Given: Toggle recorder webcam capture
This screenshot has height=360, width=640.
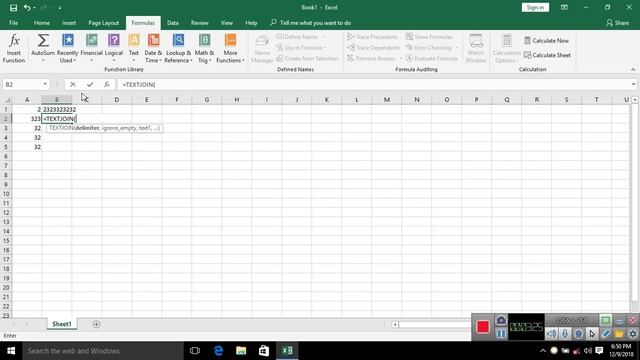Looking at the screenshot, I should 578,334.
